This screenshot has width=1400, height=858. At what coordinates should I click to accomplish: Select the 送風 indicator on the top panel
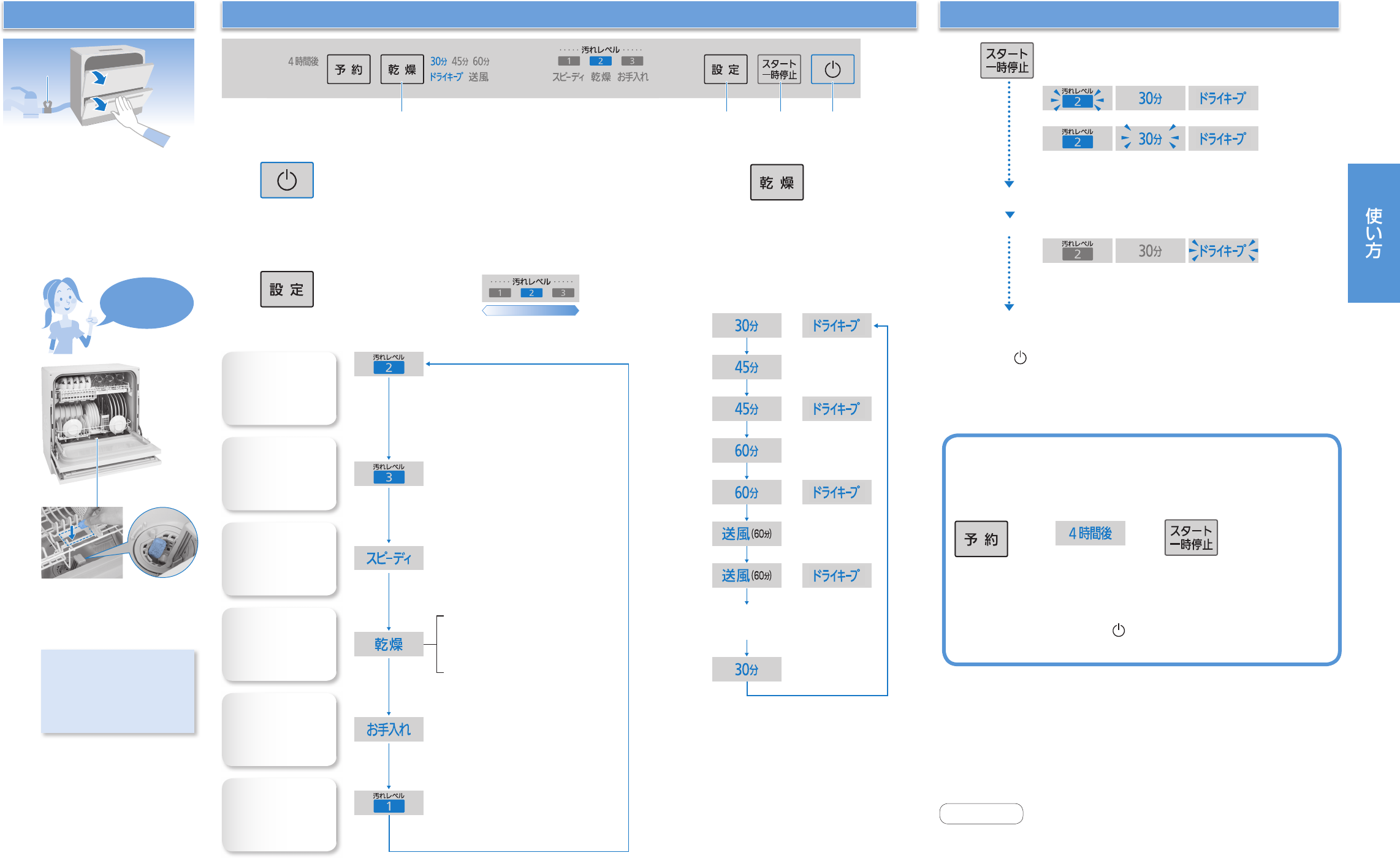coord(479,77)
